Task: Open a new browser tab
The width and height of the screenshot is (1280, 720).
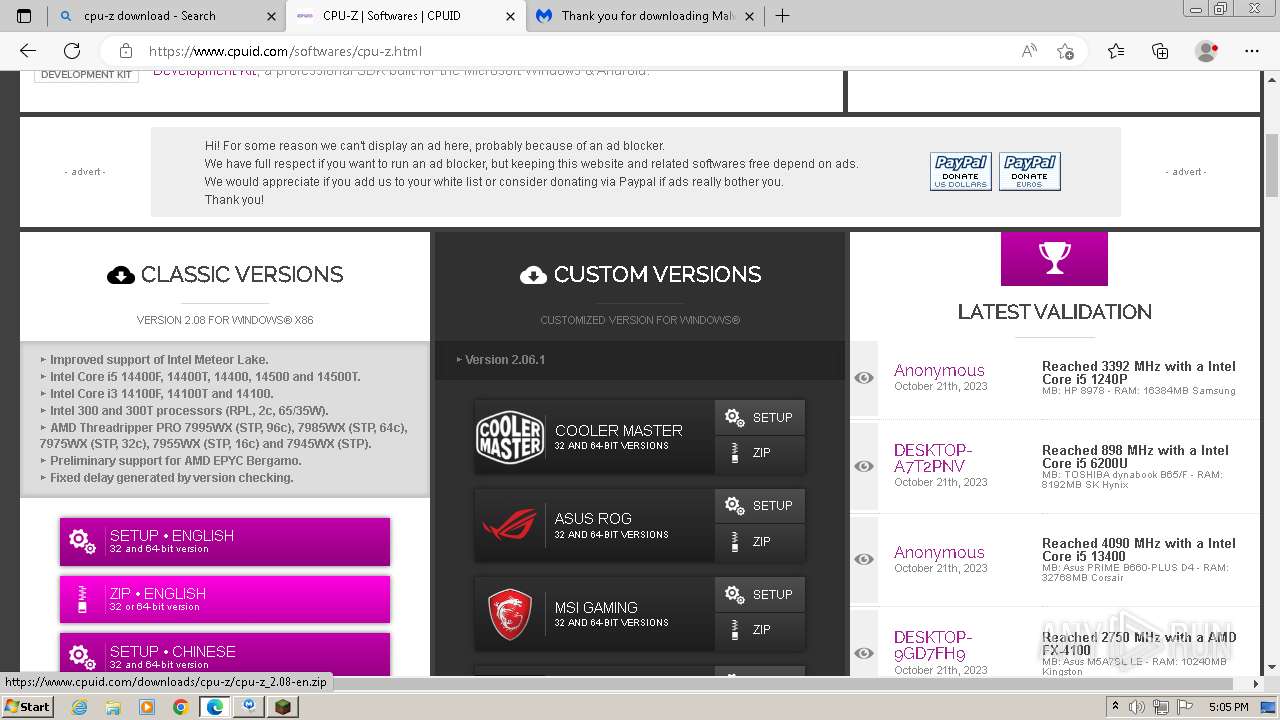Action: point(782,16)
